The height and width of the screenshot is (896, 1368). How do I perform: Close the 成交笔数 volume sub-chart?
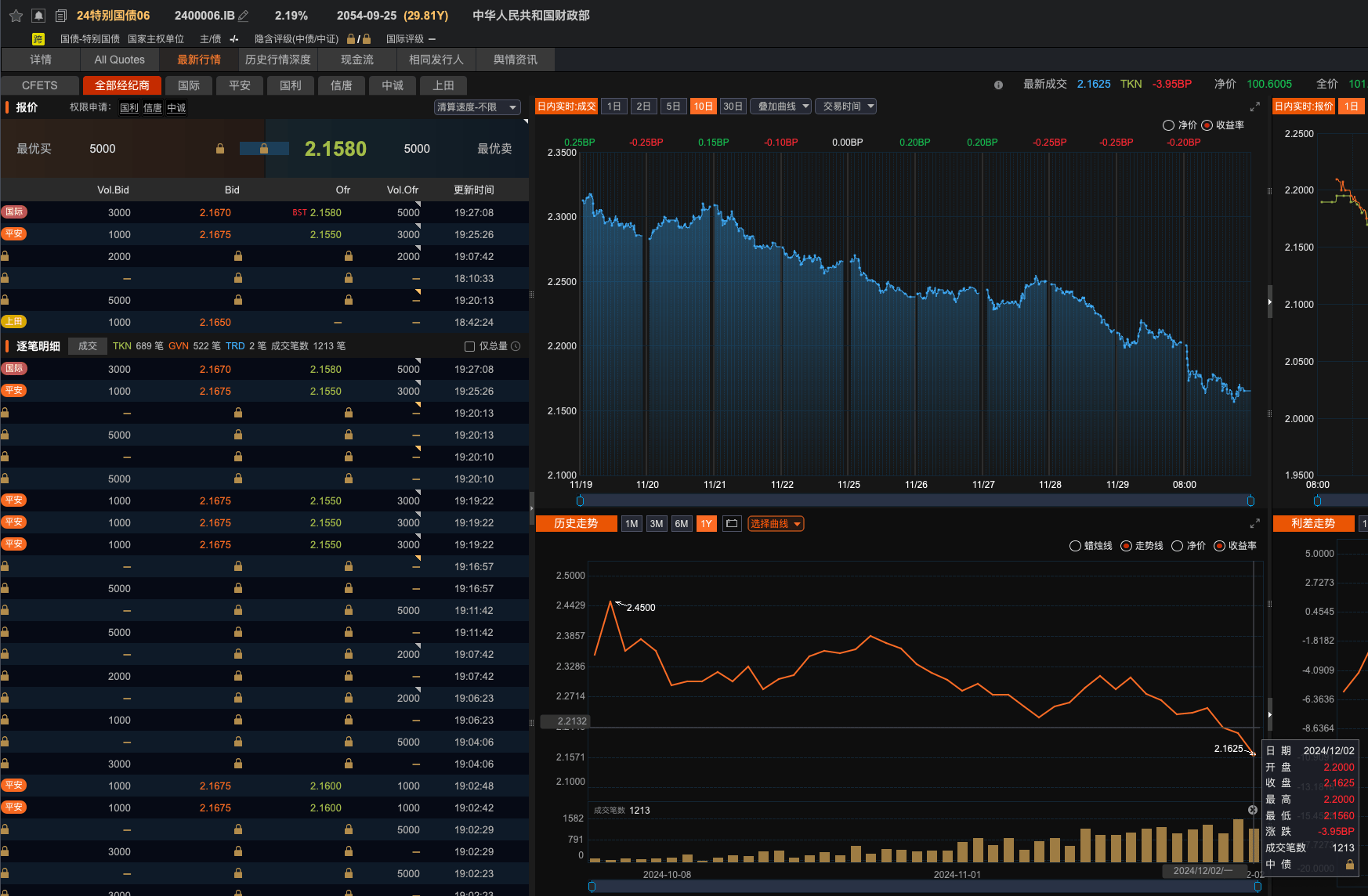[x=1252, y=810]
